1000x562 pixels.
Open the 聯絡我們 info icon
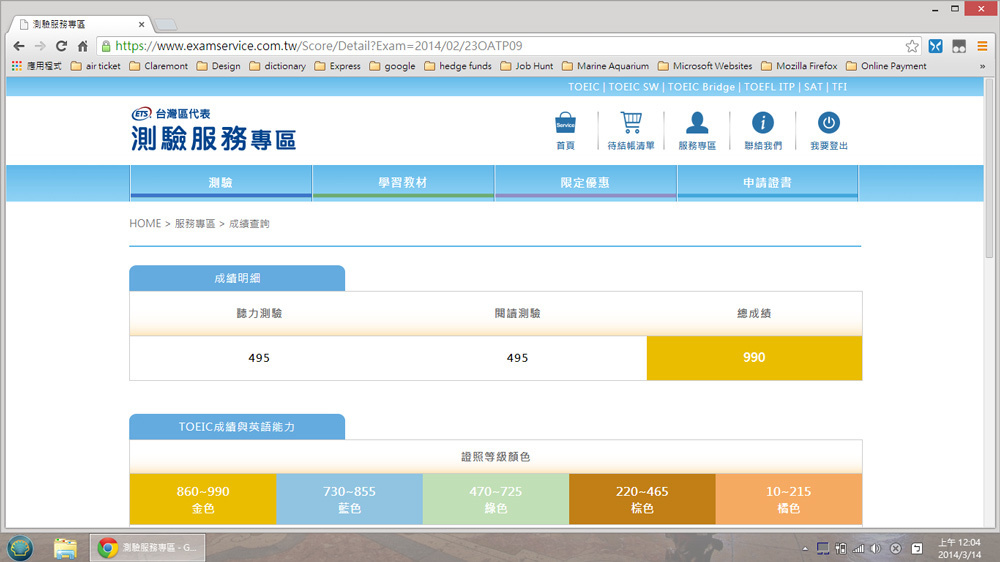point(762,124)
